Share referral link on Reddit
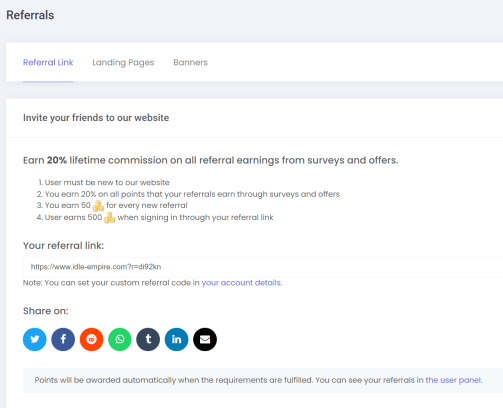This screenshot has width=503, height=408. 91,339
